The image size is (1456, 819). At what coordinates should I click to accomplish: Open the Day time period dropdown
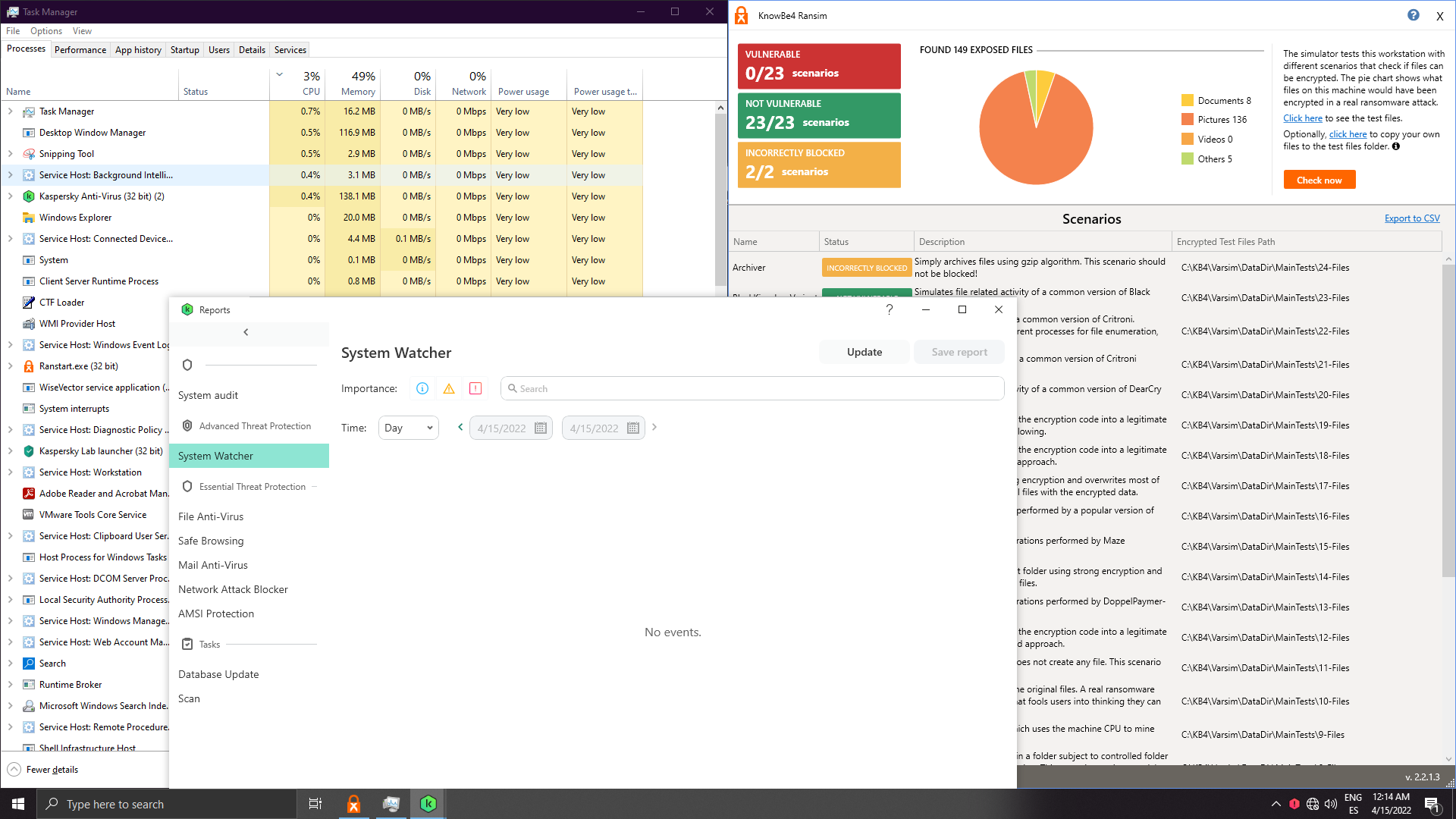pyautogui.click(x=408, y=428)
